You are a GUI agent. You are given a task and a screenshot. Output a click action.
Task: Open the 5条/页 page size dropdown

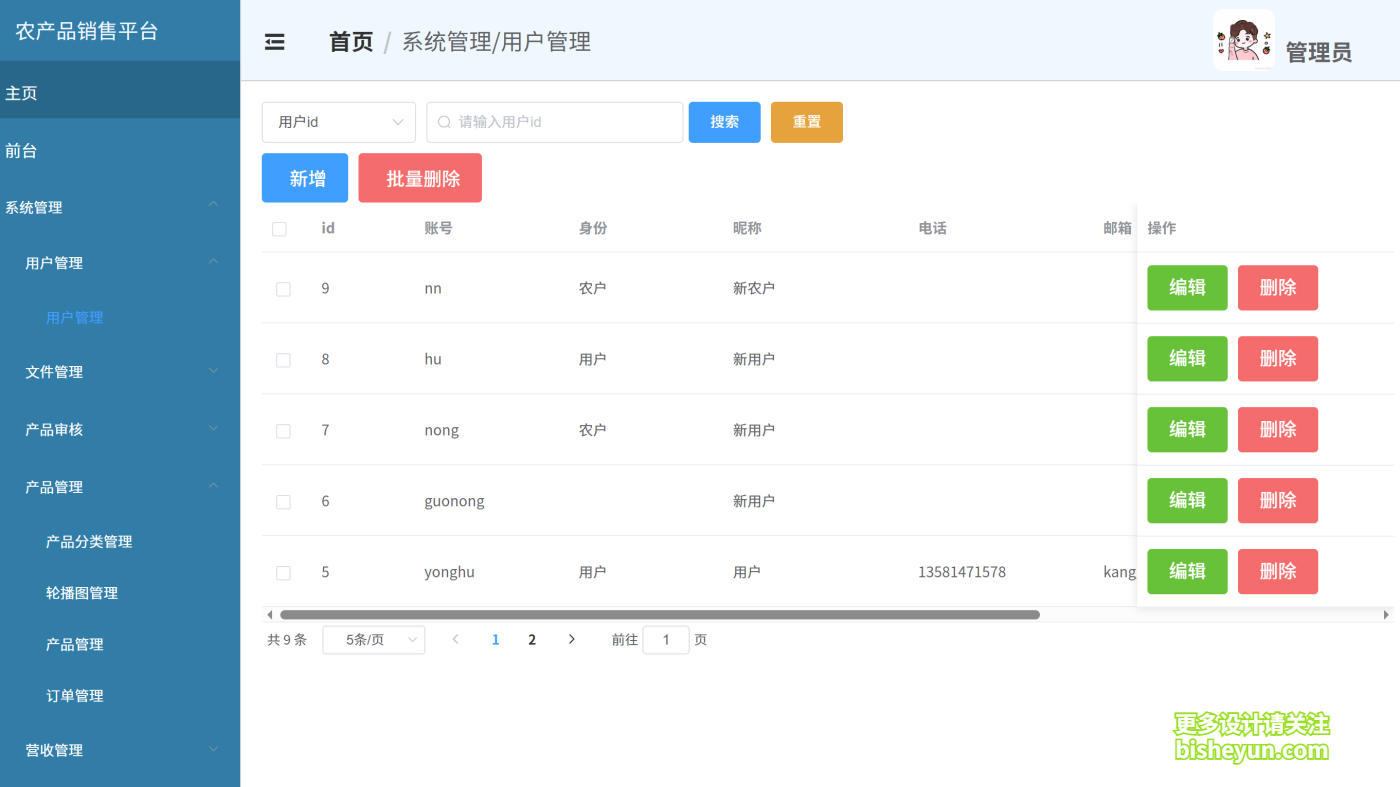(x=373, y=639)
